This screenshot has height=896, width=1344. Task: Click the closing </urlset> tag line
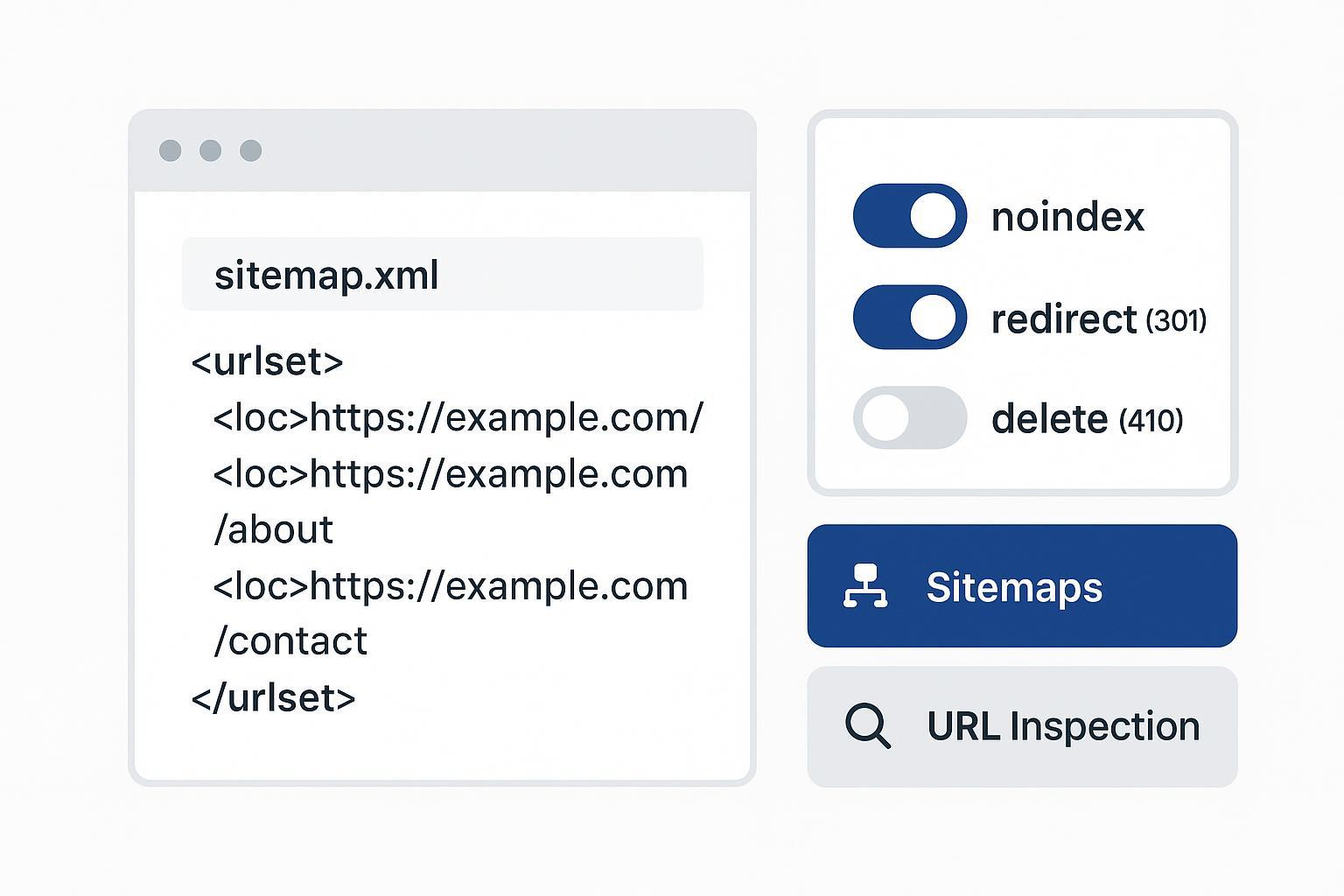coord(273,698)
